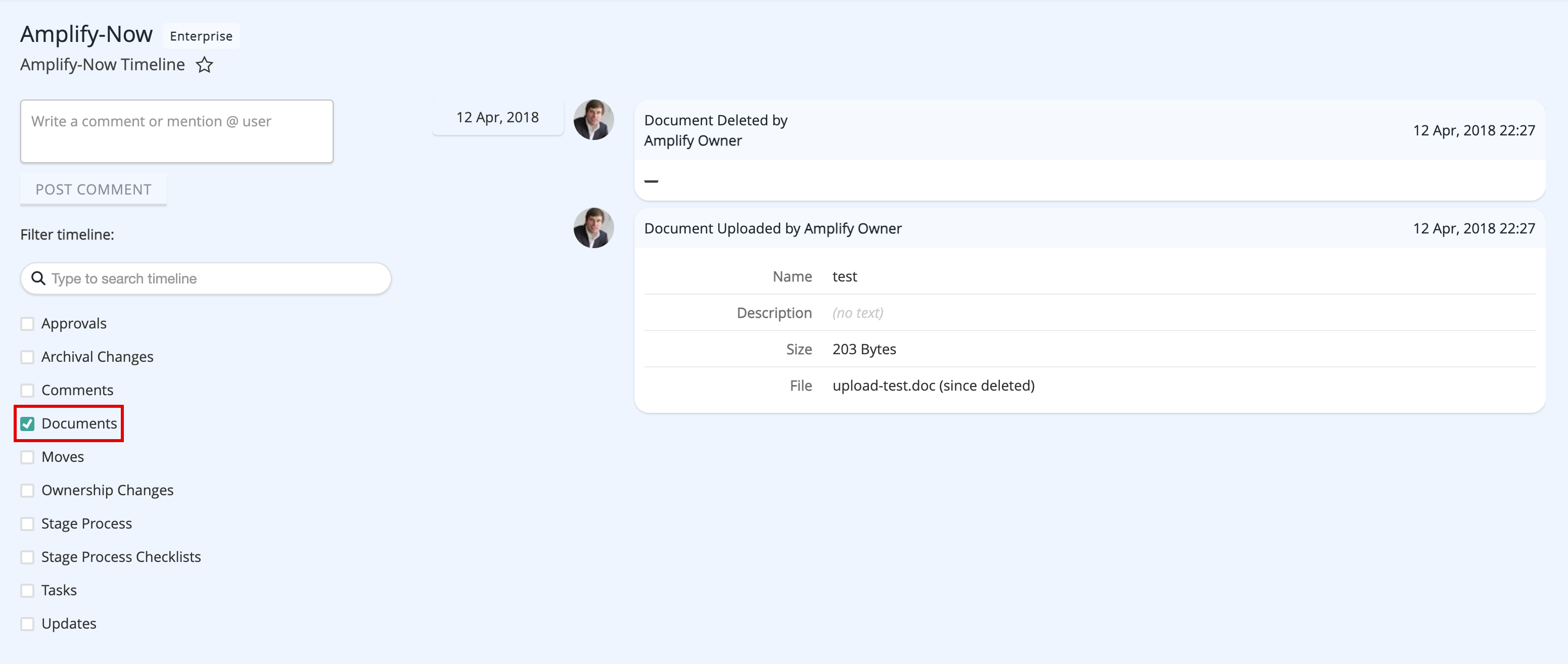Click the document name value 'test'

pos(844,277)
